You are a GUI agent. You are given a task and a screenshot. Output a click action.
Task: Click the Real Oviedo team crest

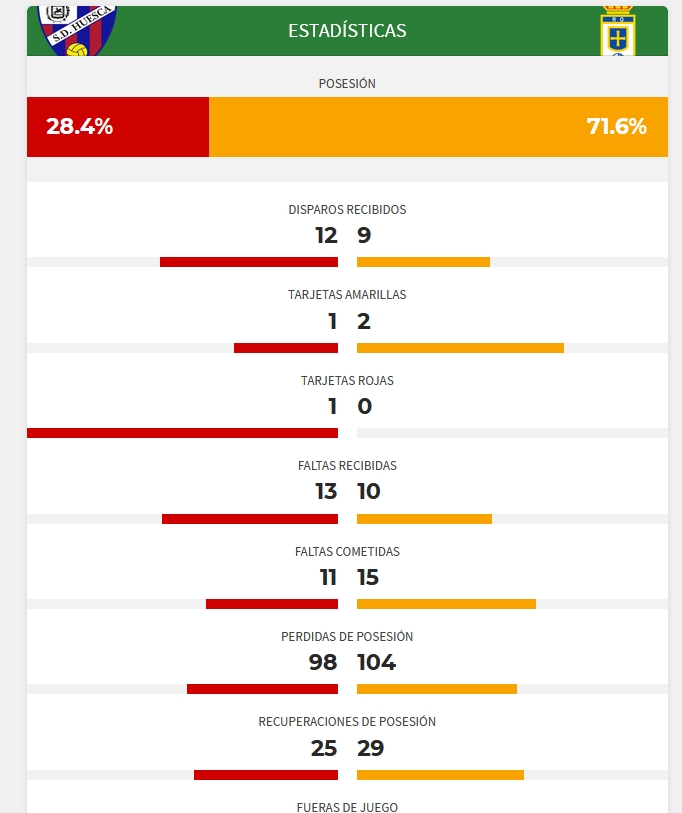(618, 31)
